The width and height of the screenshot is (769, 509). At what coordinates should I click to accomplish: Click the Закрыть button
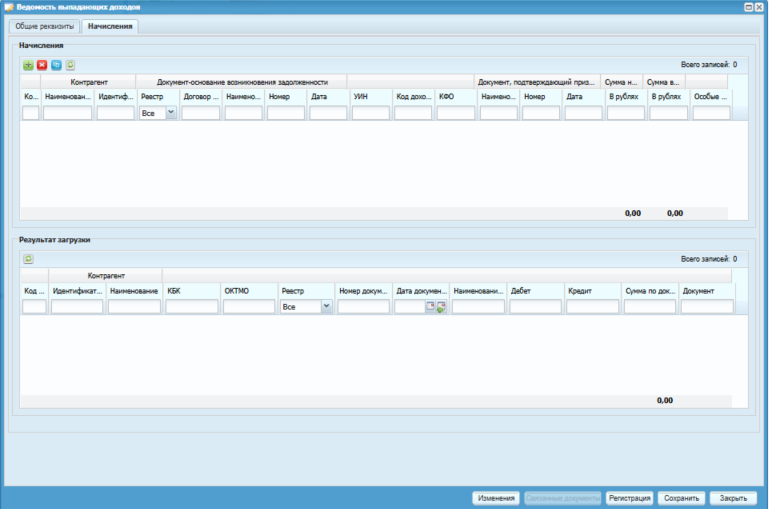732,497
